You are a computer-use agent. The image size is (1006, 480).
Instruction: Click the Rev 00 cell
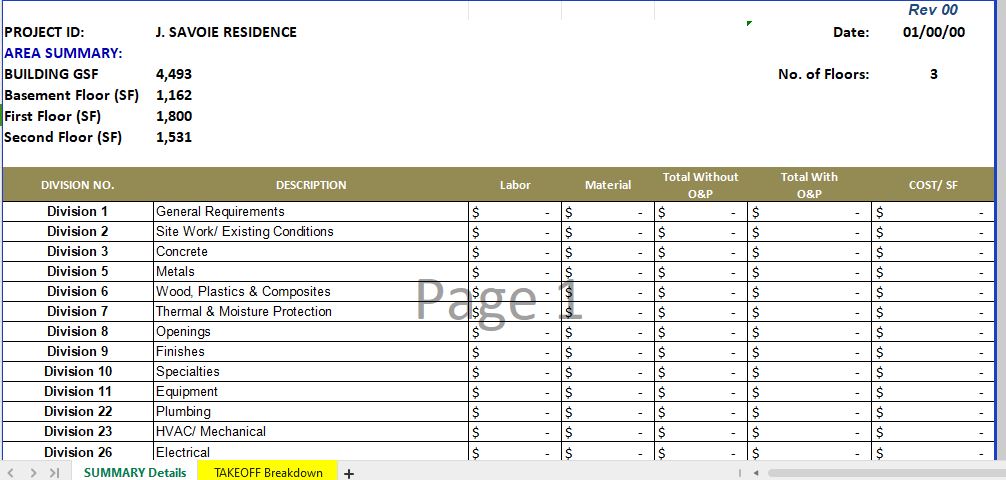[933, 10]
